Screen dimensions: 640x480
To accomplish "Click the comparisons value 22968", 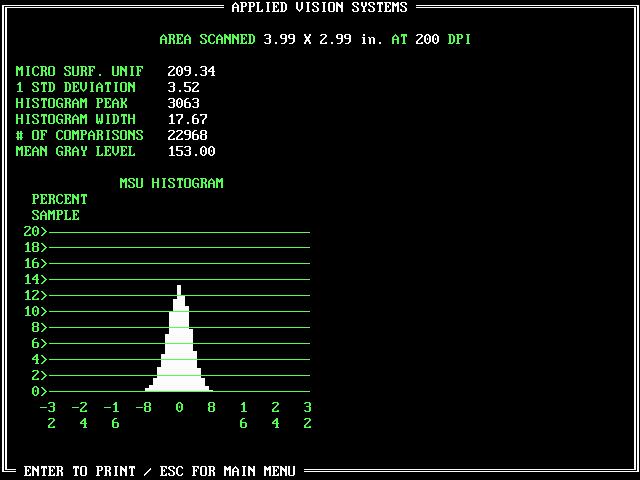I will tap(187, 135).
